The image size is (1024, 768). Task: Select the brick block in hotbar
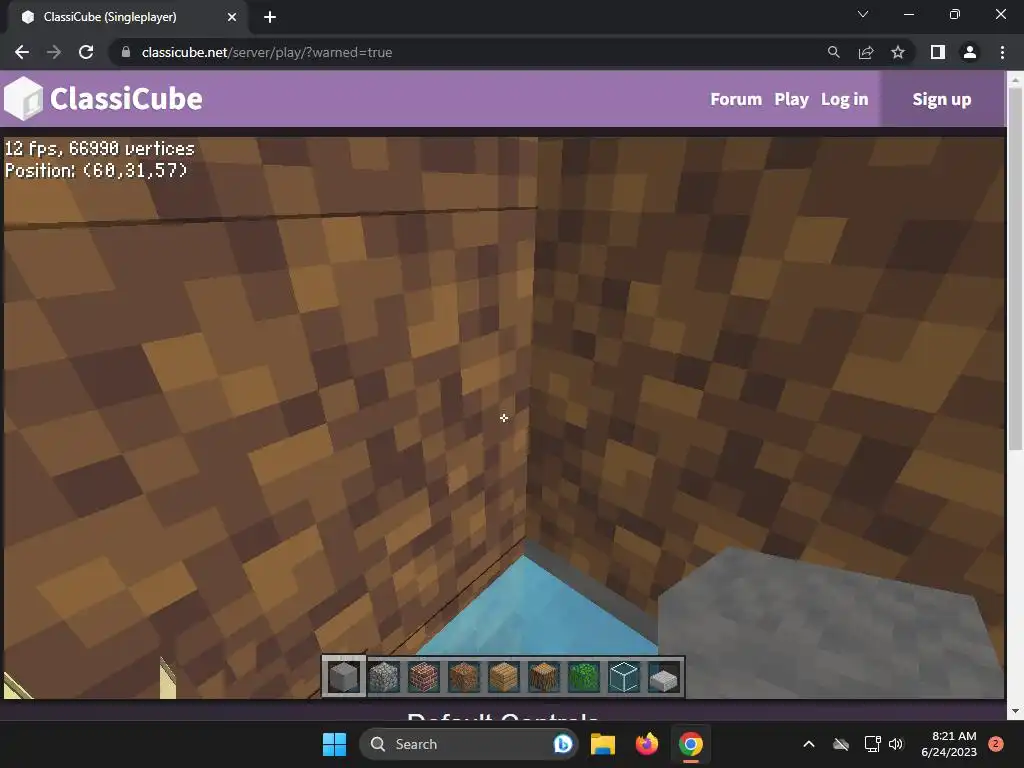click(423, 677)
